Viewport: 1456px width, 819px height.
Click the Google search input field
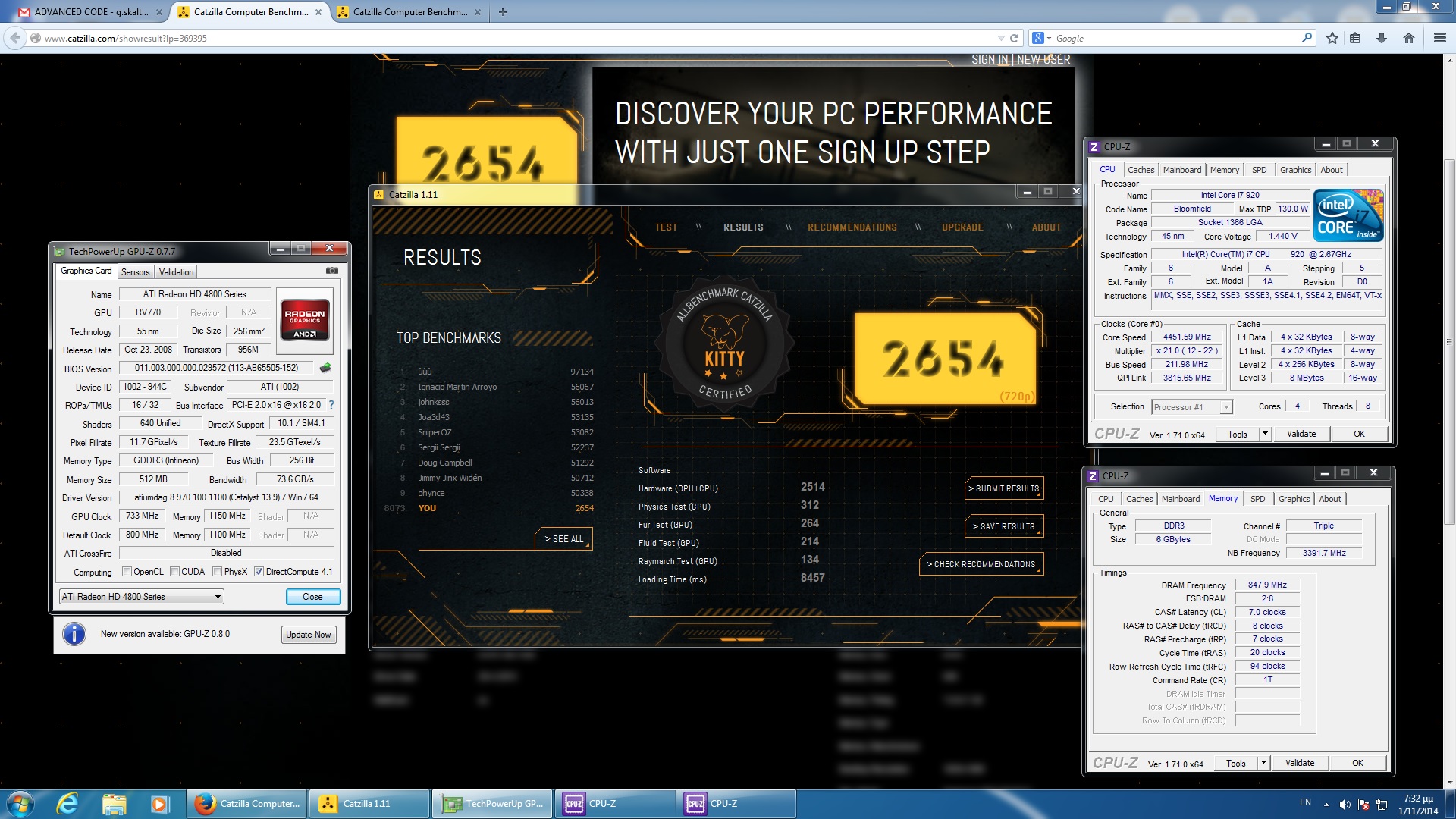pyautogui.click(x=1176, y=38)
